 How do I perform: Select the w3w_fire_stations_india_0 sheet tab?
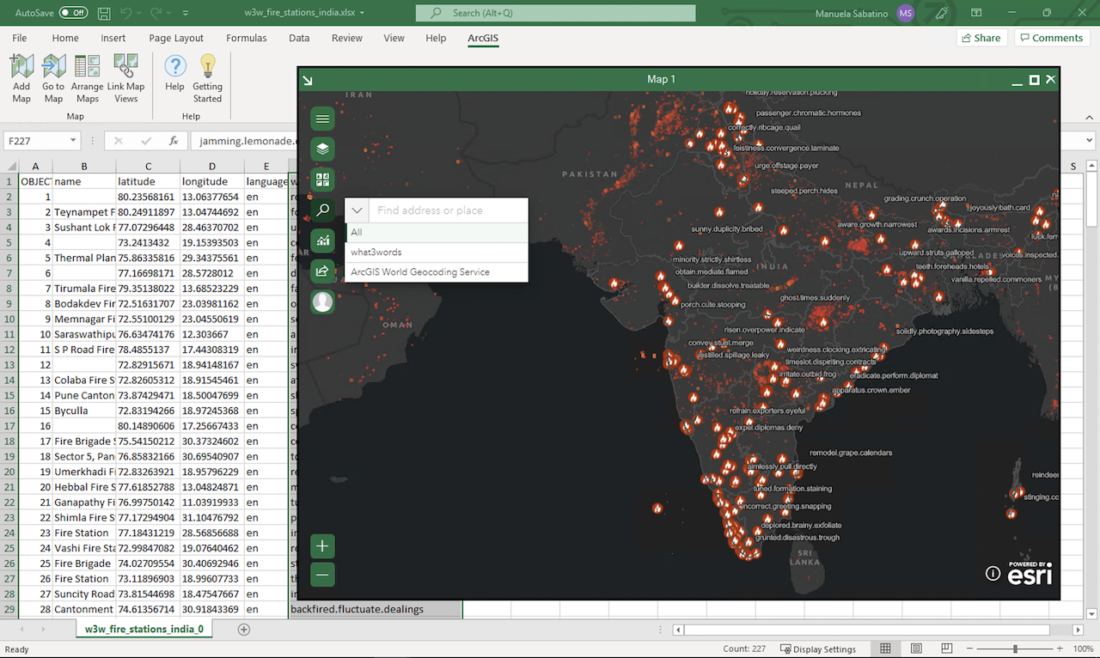[144, 629]
